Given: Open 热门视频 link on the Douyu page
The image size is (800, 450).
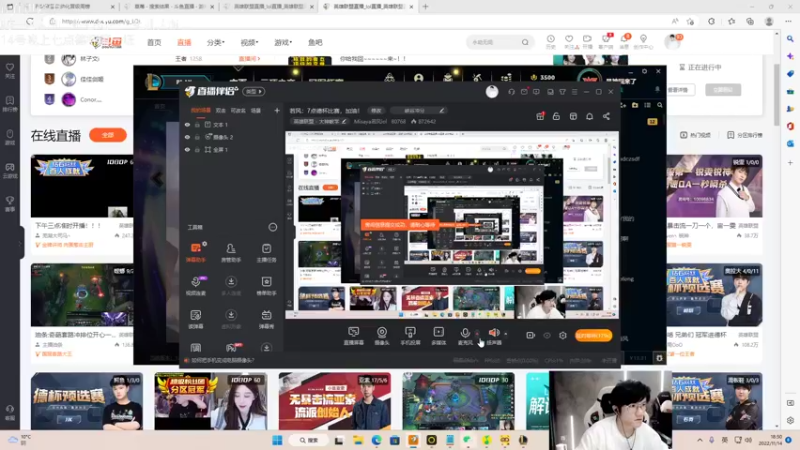Looking at the screenshot, I should (x=695, y=135).
